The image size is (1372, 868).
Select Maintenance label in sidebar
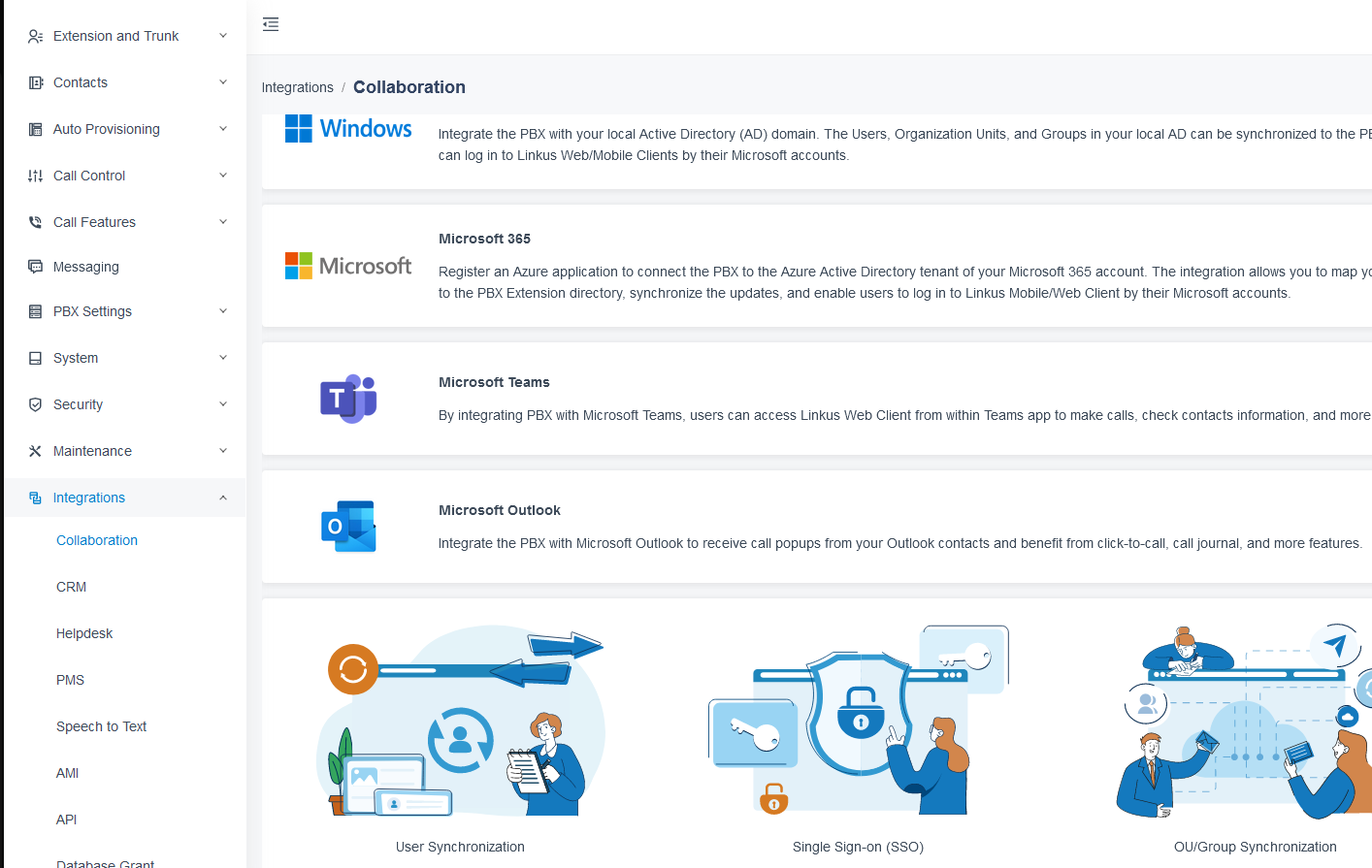coord(92,451)
